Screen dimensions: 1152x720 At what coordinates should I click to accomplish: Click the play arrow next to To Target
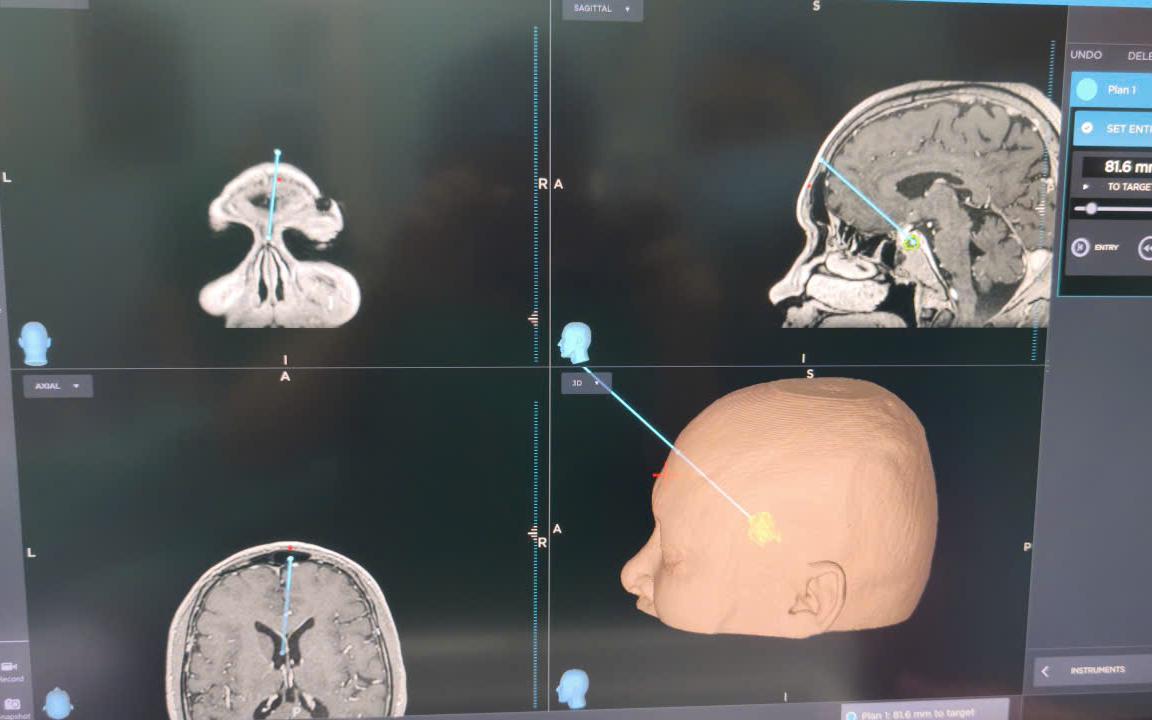click(1087, 187)
